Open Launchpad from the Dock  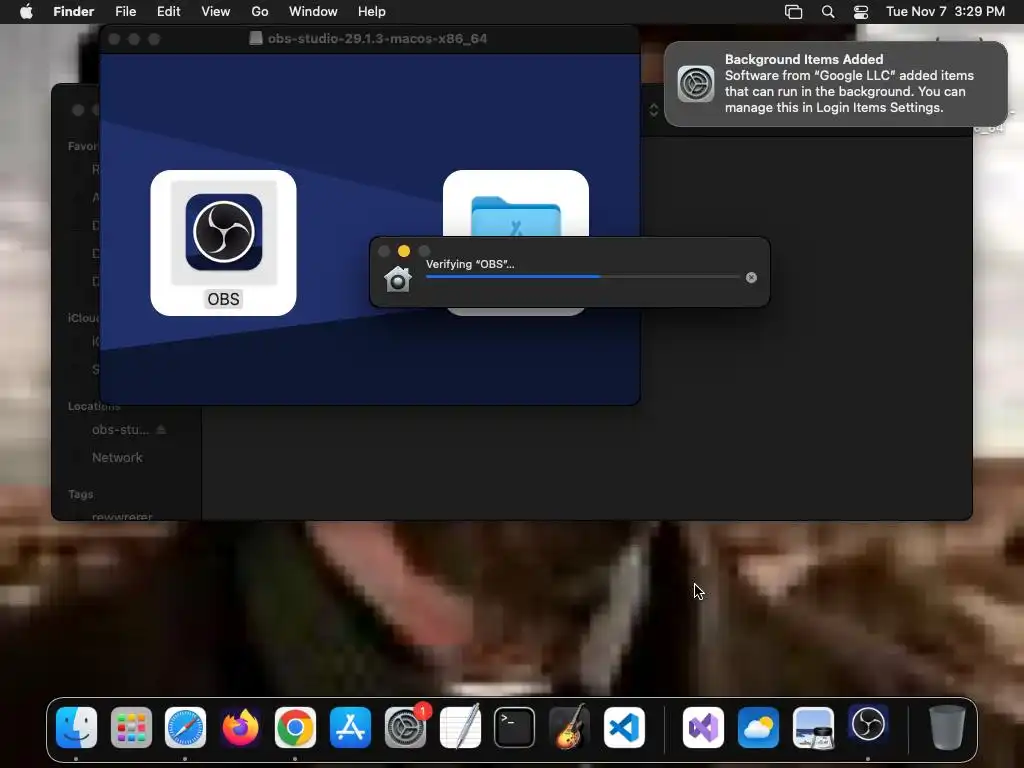pos(131,728)
